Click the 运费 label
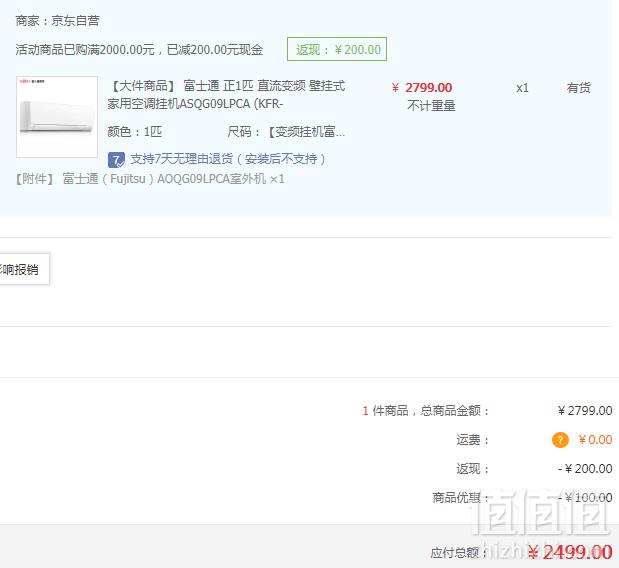 [x=473, y=440]
